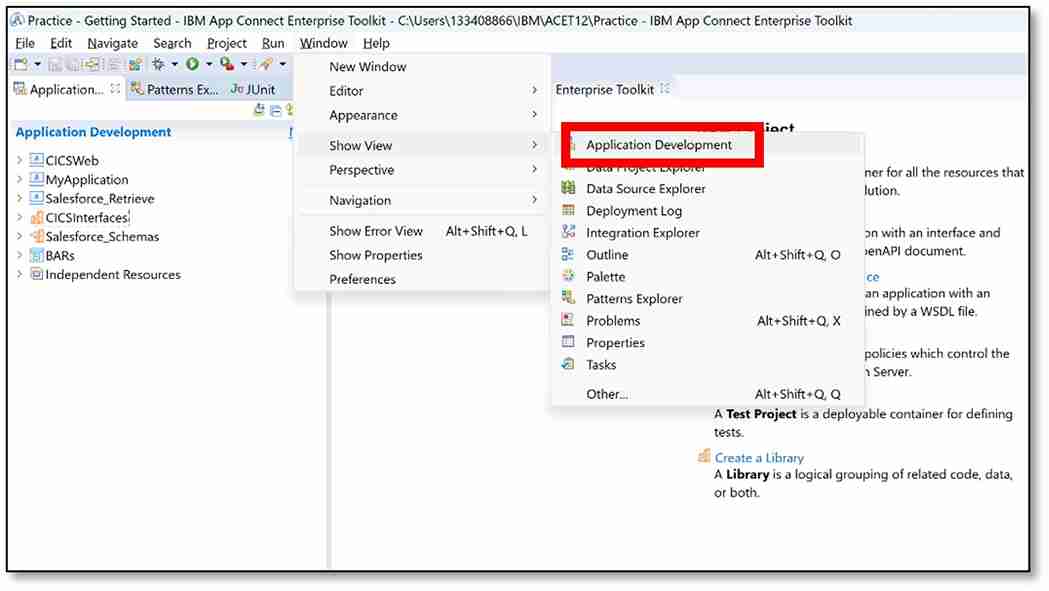Show the Properties view
Screen dimensions: 1049x591
pyautogui.click(x=614, y=342)
